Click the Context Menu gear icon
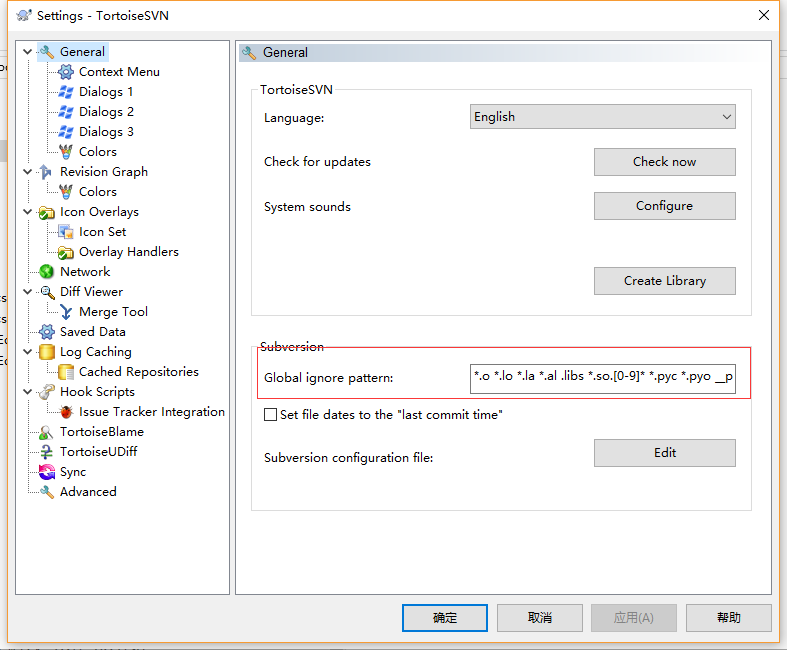Screen dimensions: 787x650 (x=66, y=72)
